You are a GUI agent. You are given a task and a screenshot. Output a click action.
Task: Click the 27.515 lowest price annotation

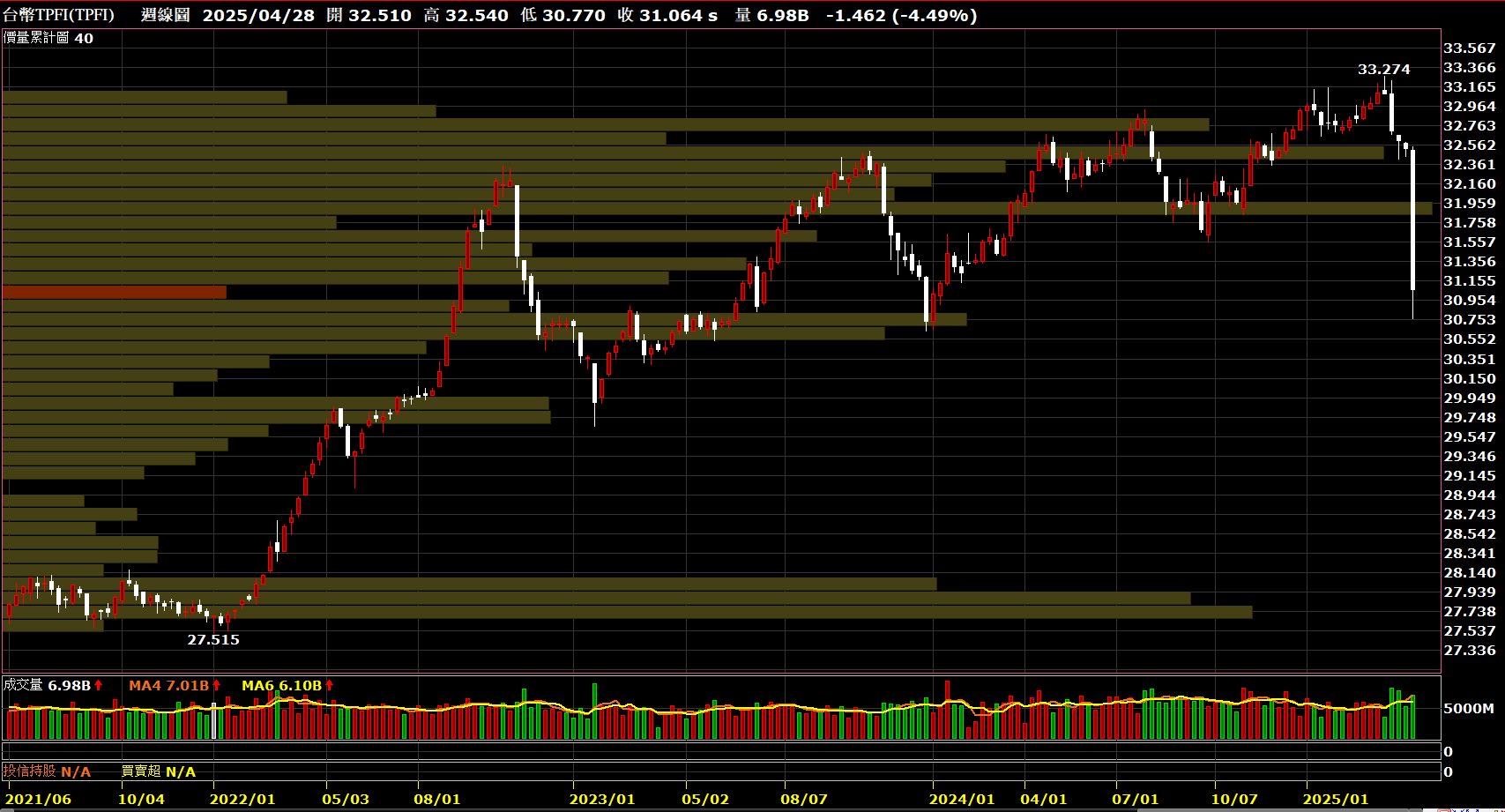[213, 639]
